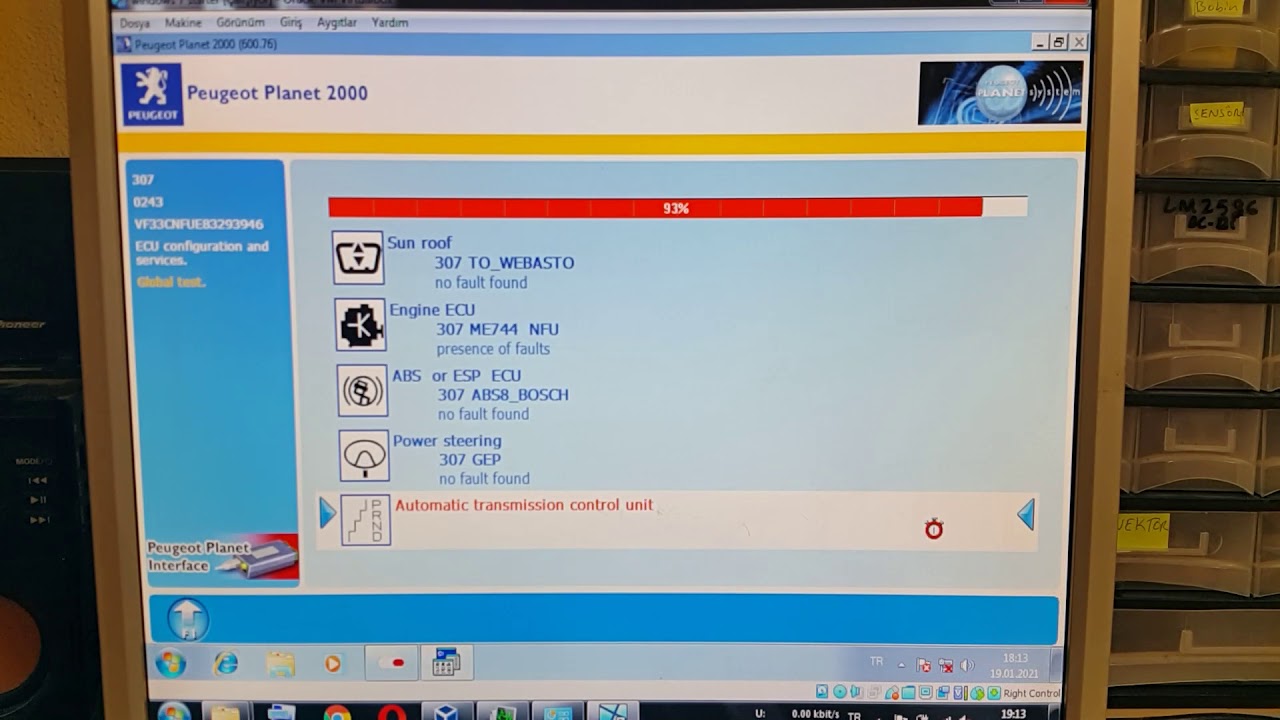Restore the Peugeot Planet 2000 inner window
This screenshot has width=1280, height=720.
[x=1059, y=43]
